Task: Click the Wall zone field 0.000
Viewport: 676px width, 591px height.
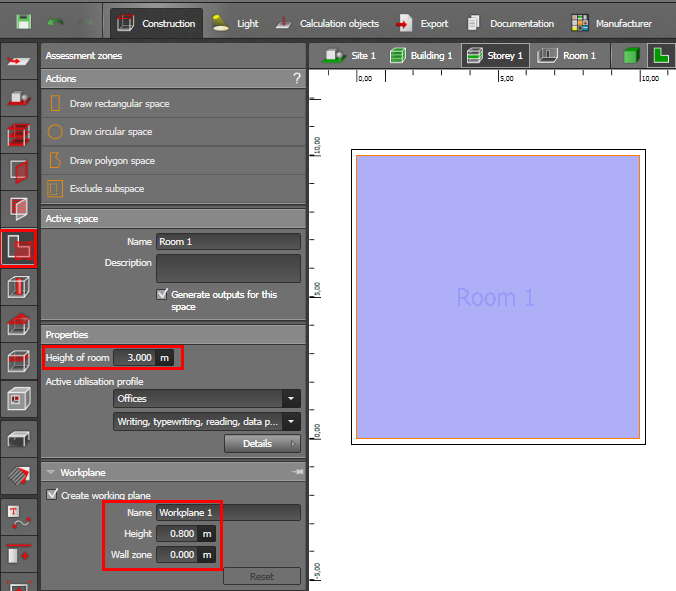Action: (x=177, y=554)
